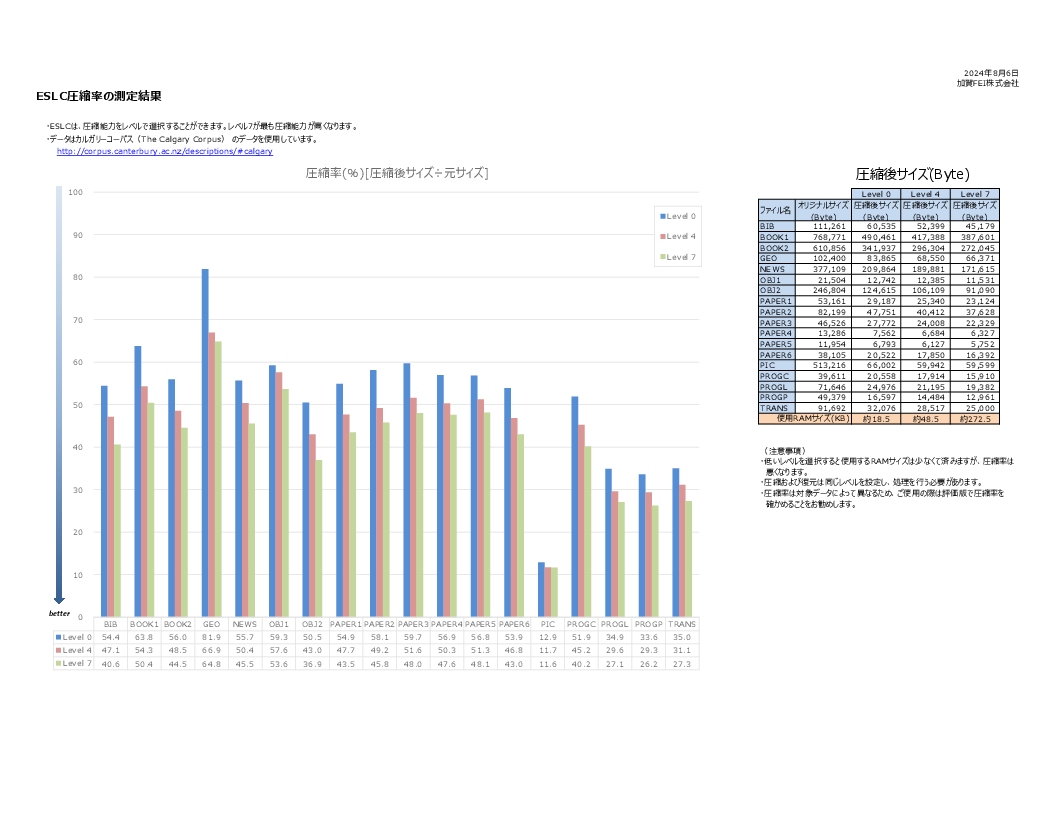The width and height of the screenshot is (1056, 816).
Task: Select the chart title 圧縮率(%)
Action: click(x=397, y=173)
